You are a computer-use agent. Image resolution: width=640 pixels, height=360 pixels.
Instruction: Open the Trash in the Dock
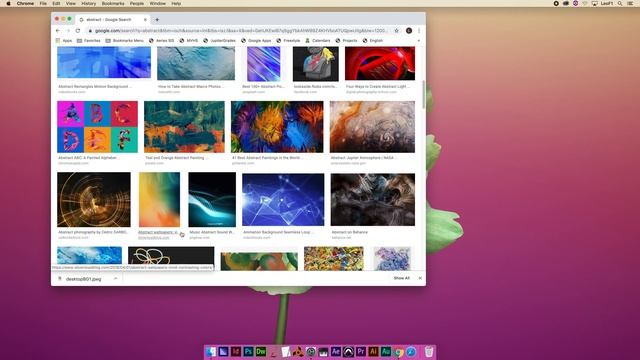pyautogui.click(x=429, y=351)
